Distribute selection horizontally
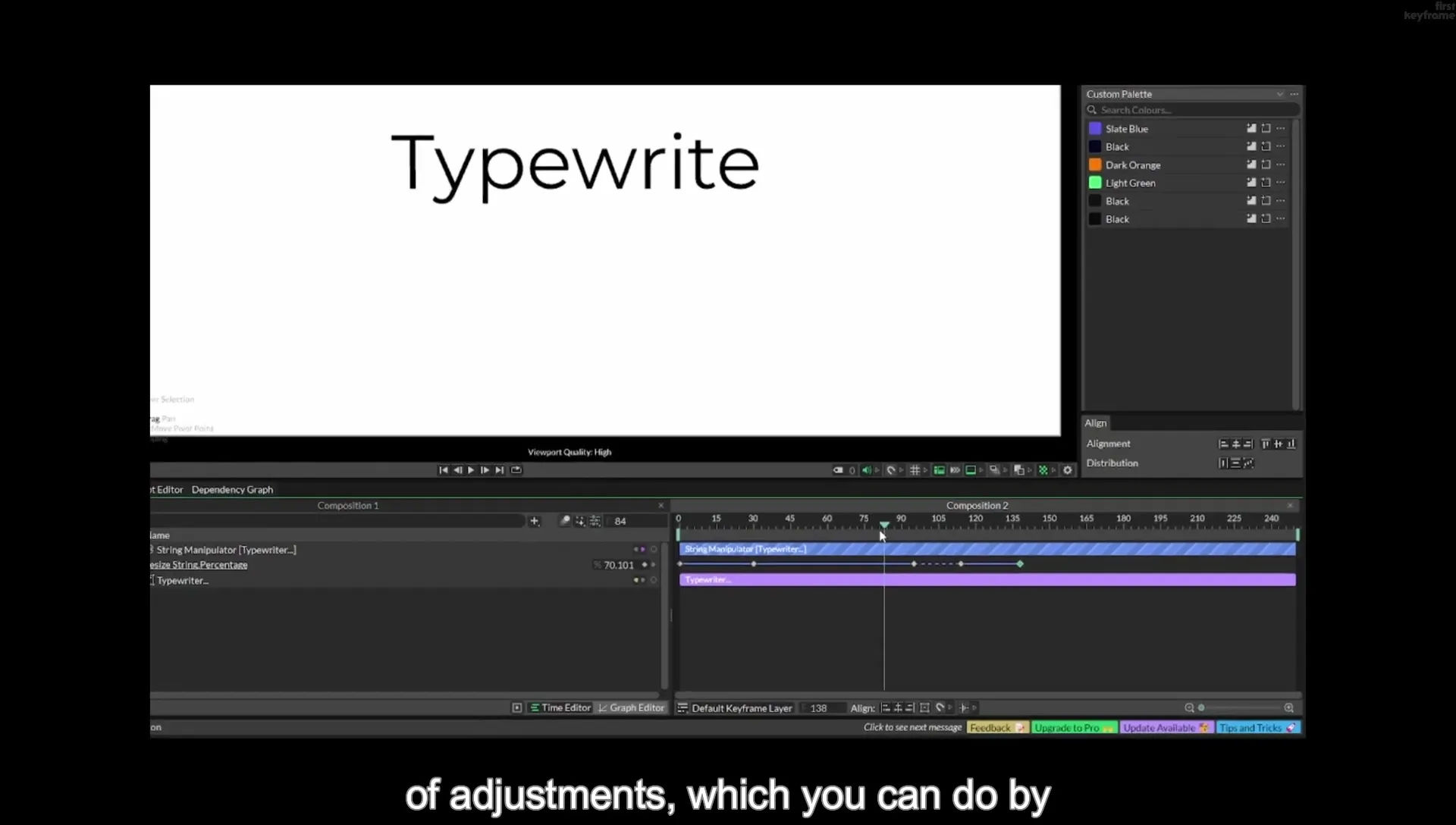This screenshot has width=1456, height=825. tap(1223, 463)
